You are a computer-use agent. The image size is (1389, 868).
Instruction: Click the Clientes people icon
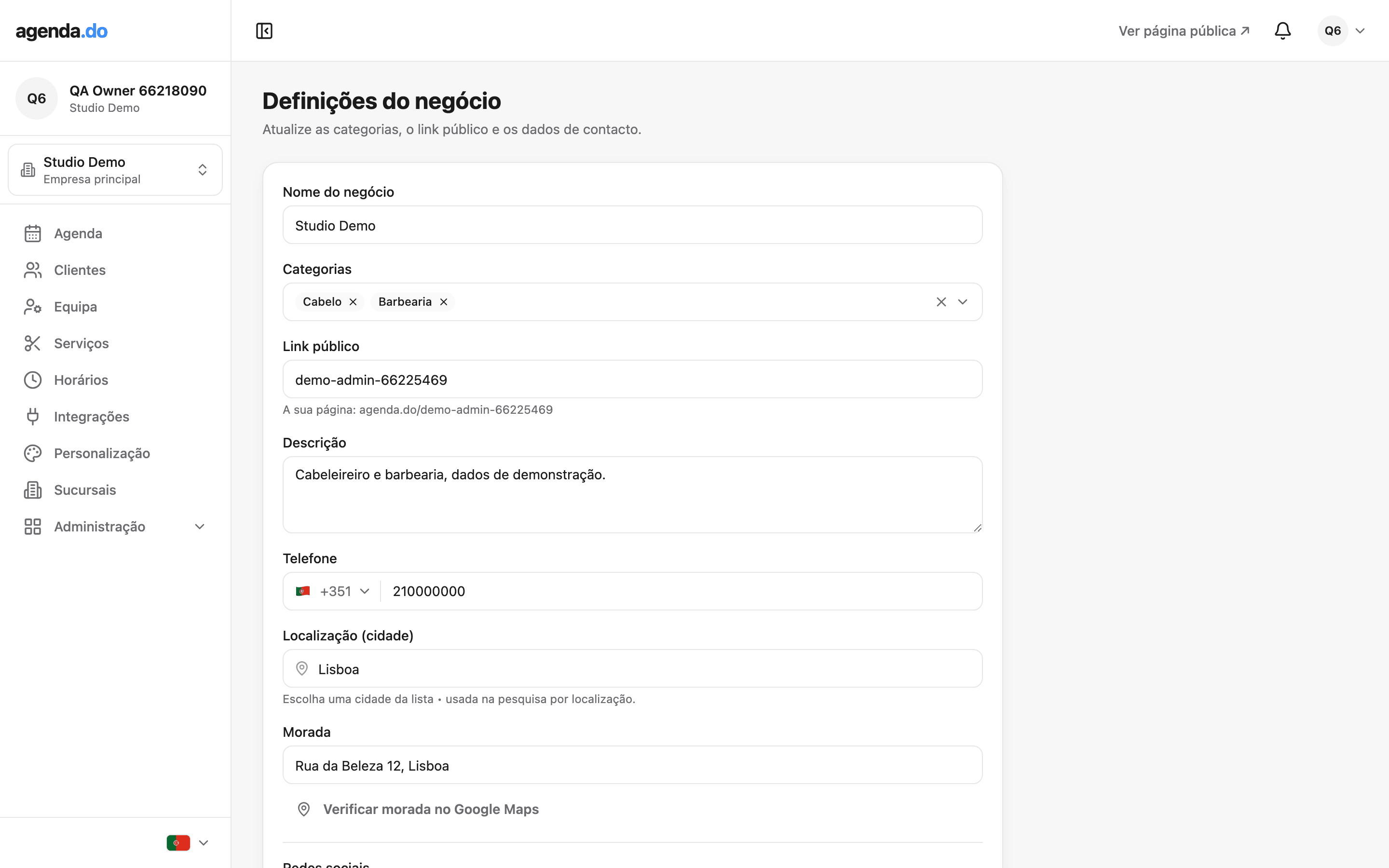tap(33, 271)
